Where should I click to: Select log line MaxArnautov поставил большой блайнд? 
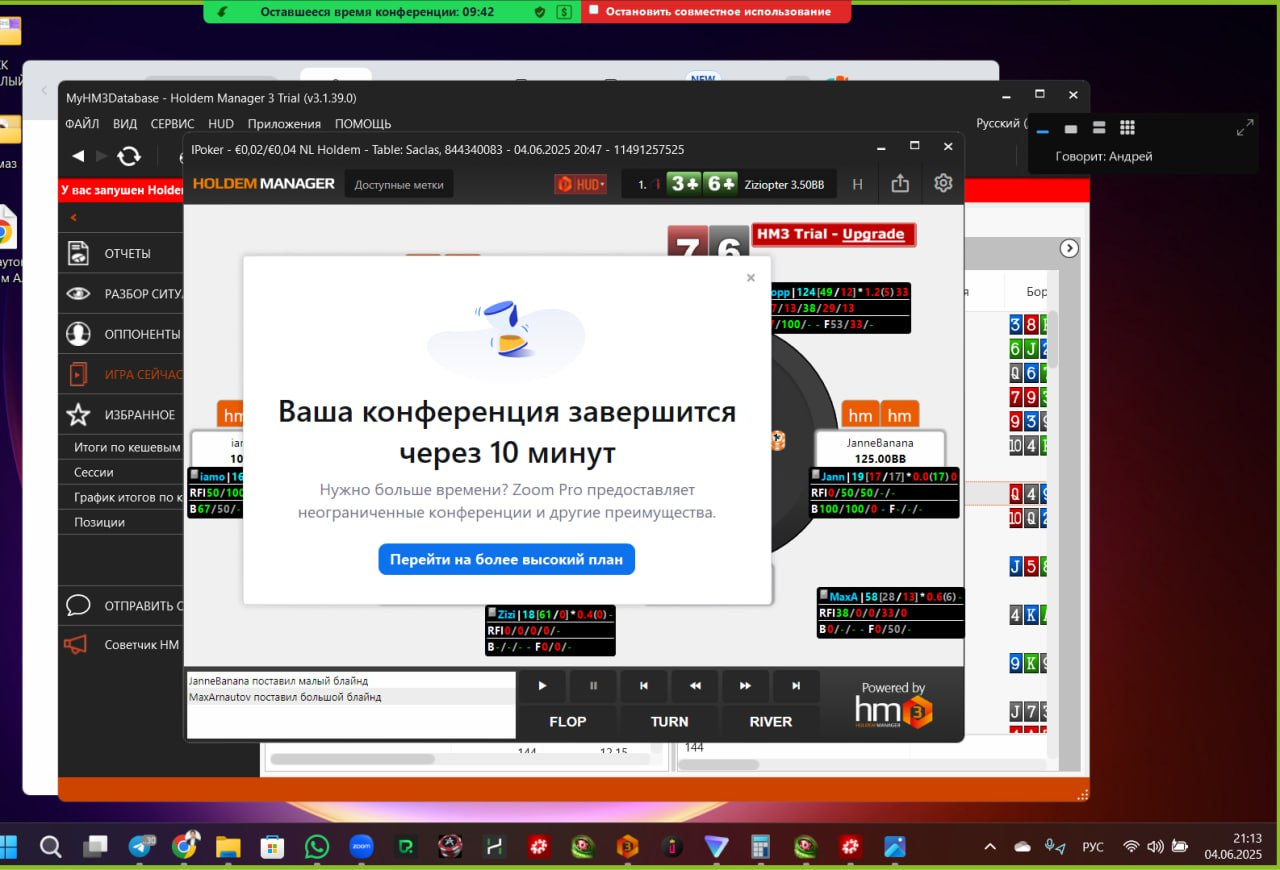click(351, 697)
